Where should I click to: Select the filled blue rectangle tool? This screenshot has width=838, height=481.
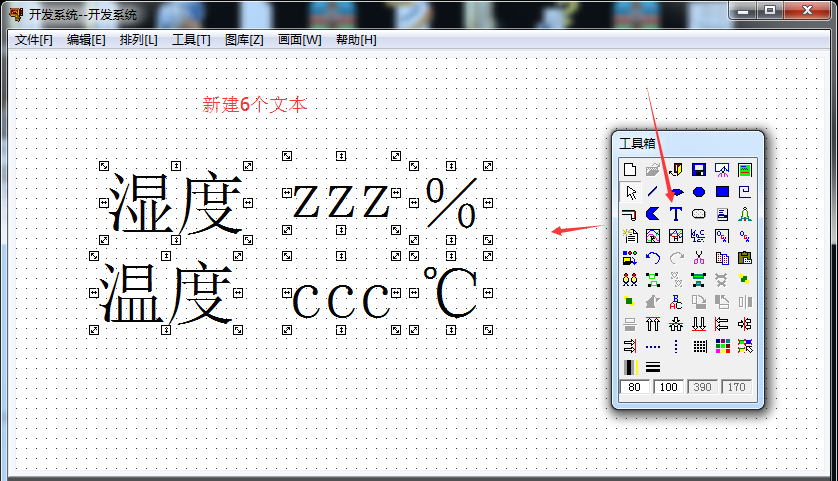(722, 192)
